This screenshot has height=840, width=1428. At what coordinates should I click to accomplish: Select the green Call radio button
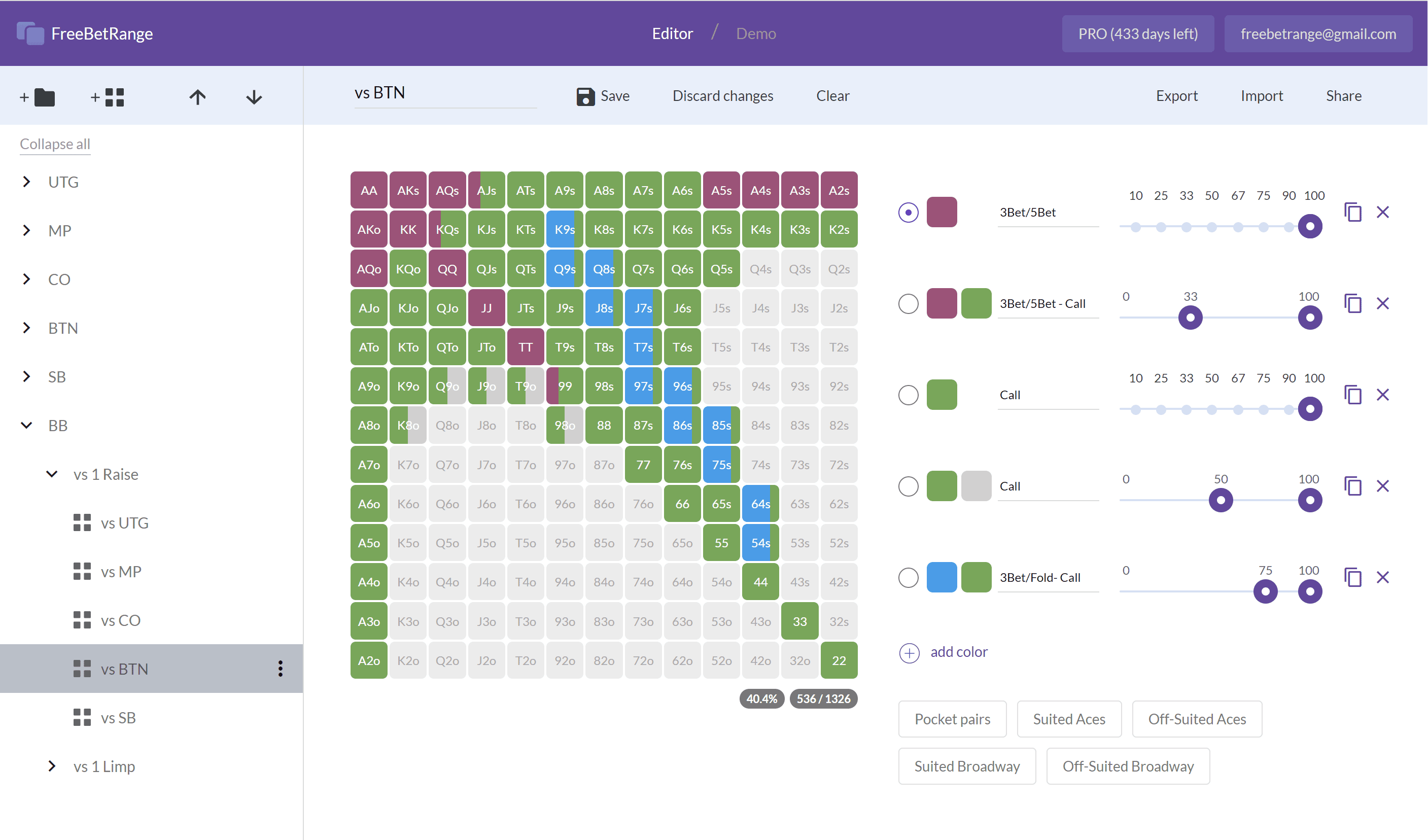908,395
